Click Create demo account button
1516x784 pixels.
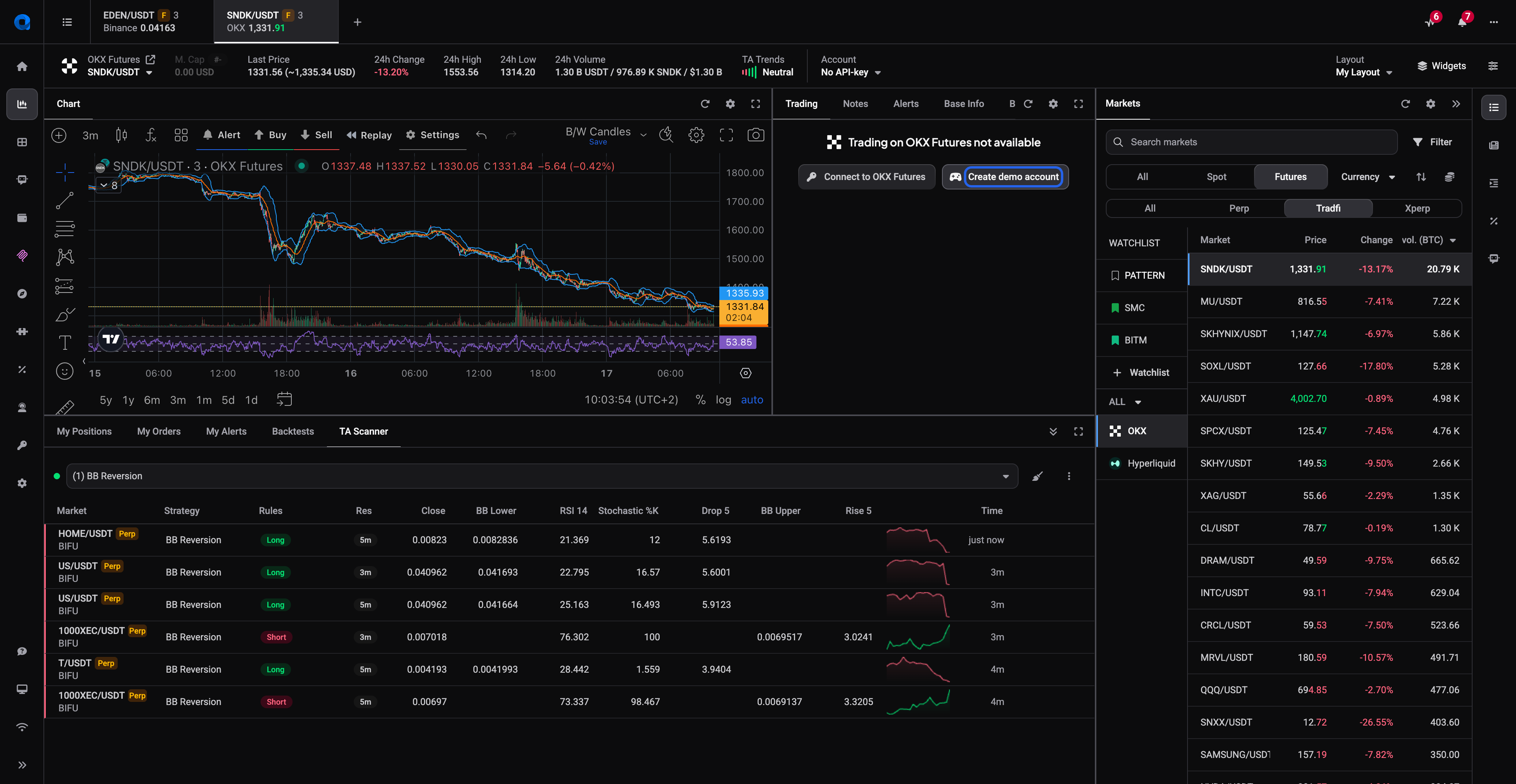(x=1005, y=177)
